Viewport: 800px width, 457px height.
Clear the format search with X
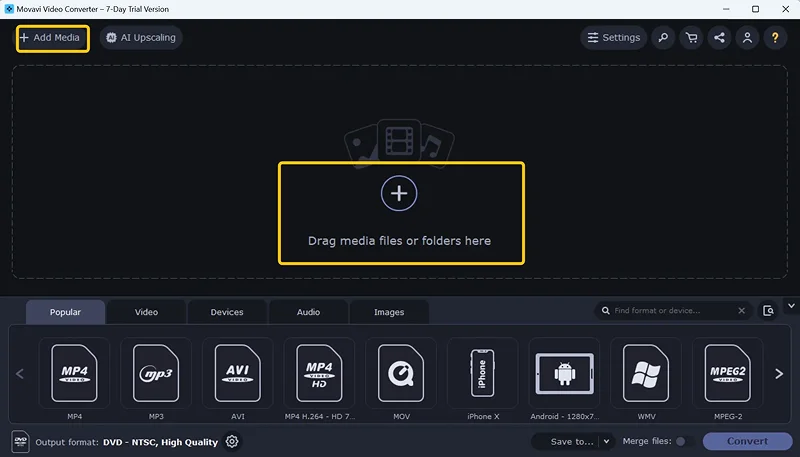click(x=741, y=311)
